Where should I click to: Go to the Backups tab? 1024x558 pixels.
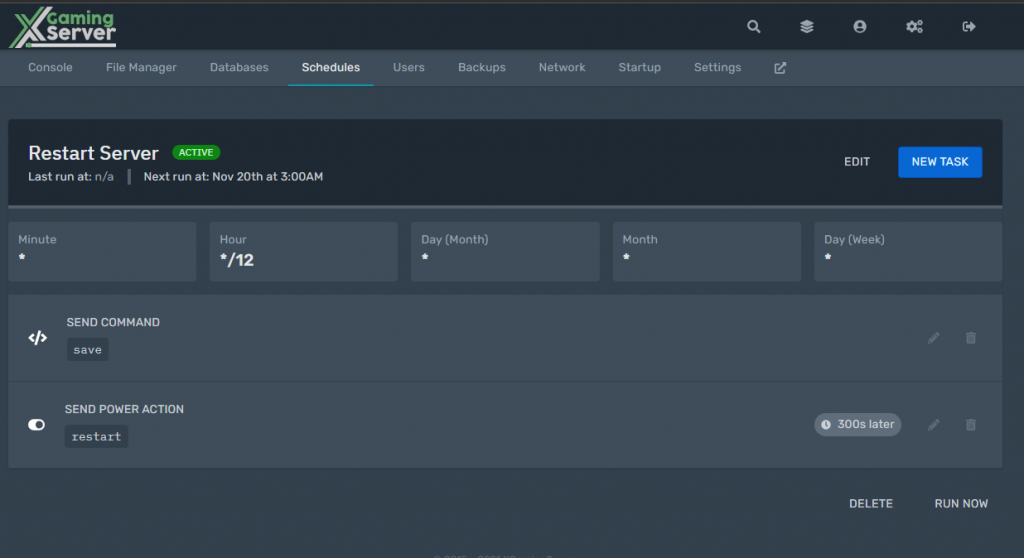coord(482,67)
